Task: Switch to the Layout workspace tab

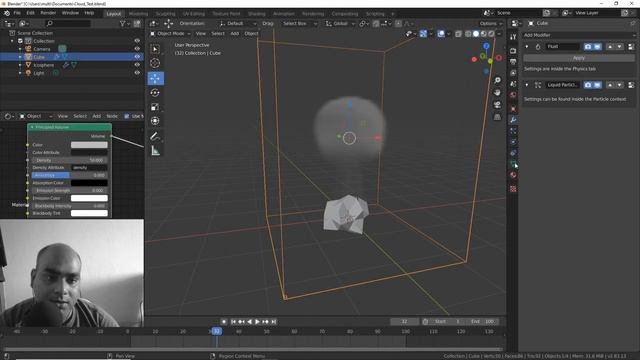Action: [x=113, y=14]
